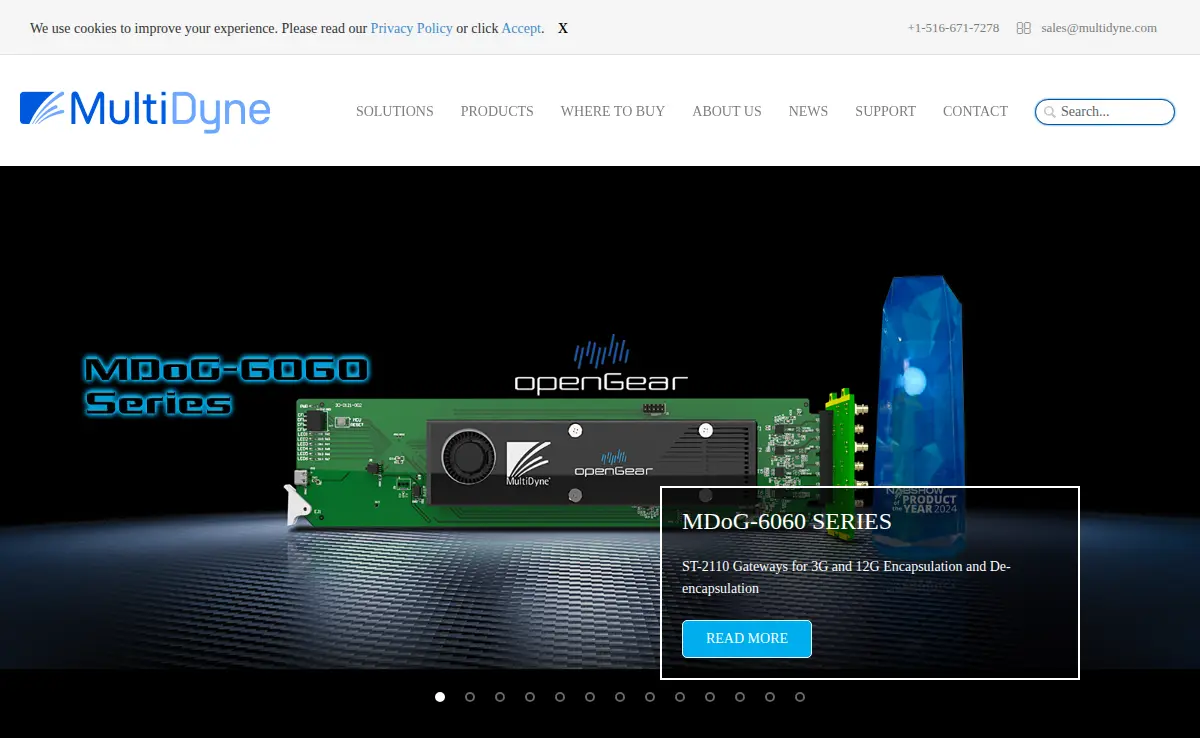Click the MultiDyne logo
Screen dimensions: 1200x750
tap(145, 111)
